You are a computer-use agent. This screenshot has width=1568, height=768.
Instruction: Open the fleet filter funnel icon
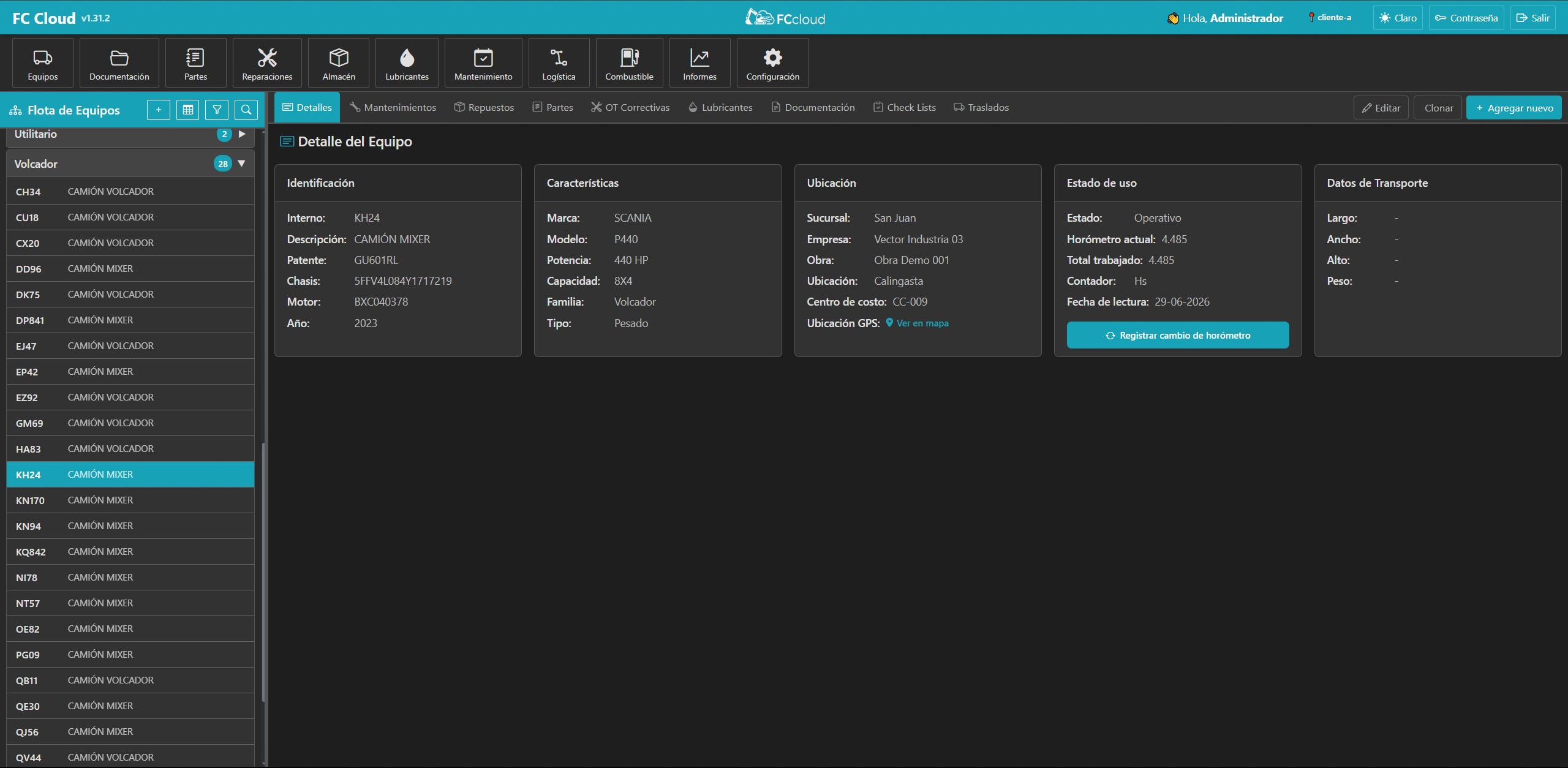pyautogui.click(x=217, y=110)
